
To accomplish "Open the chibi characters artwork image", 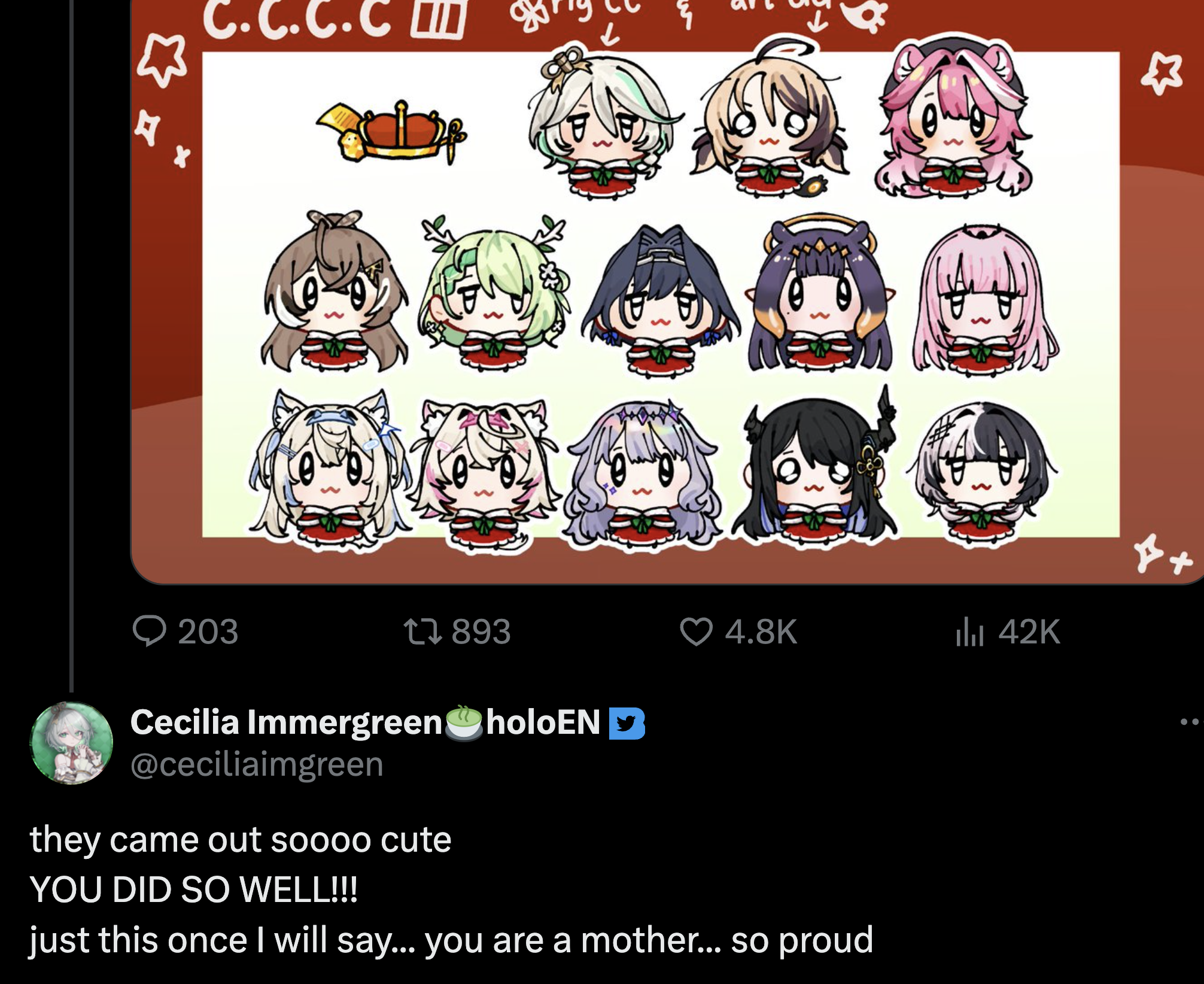I will click(667, 291).
